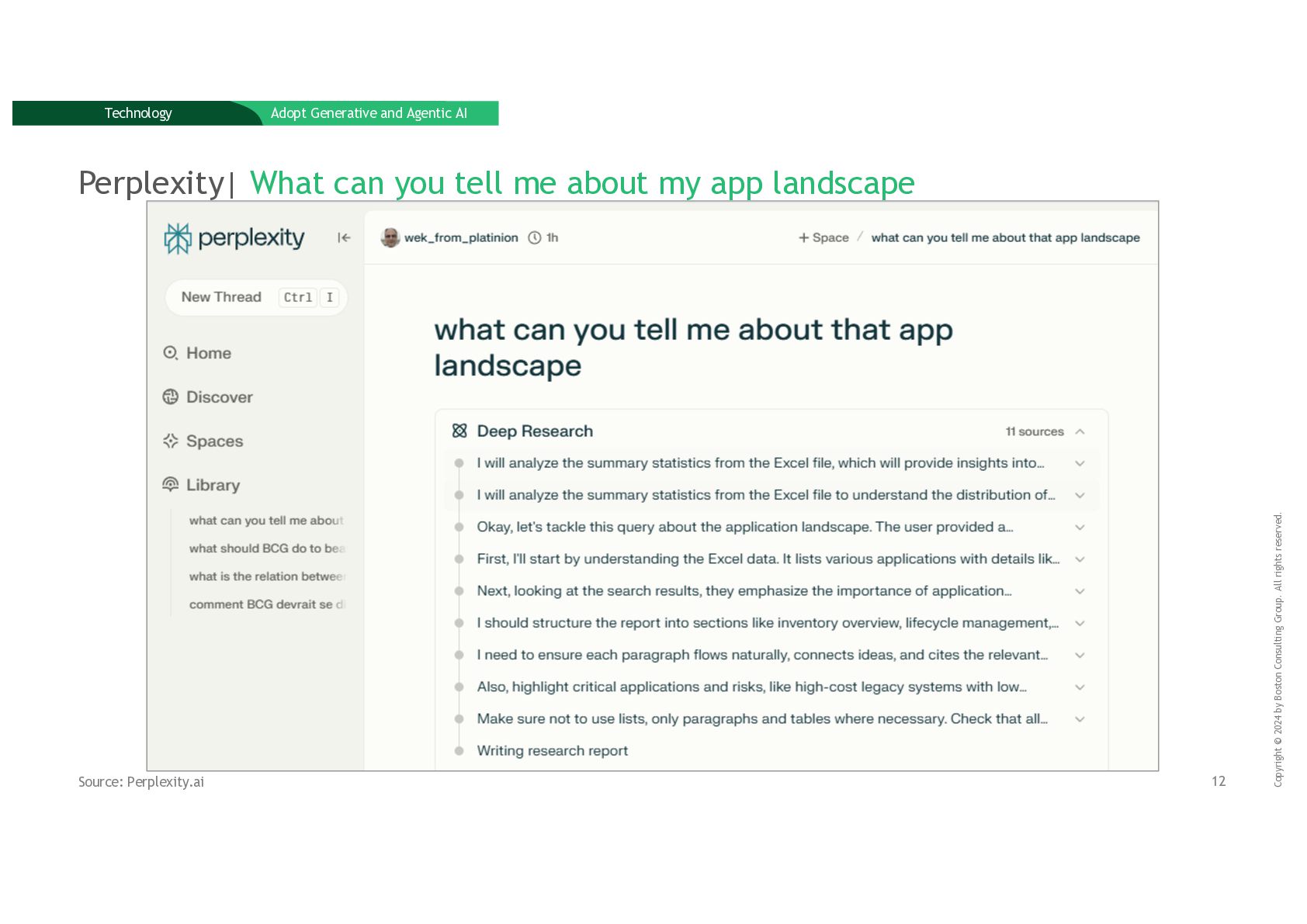This screenshot has width=1307, height=924.
Task: Open thread 'what should BCG do to bea'
Action: (267, 549)
